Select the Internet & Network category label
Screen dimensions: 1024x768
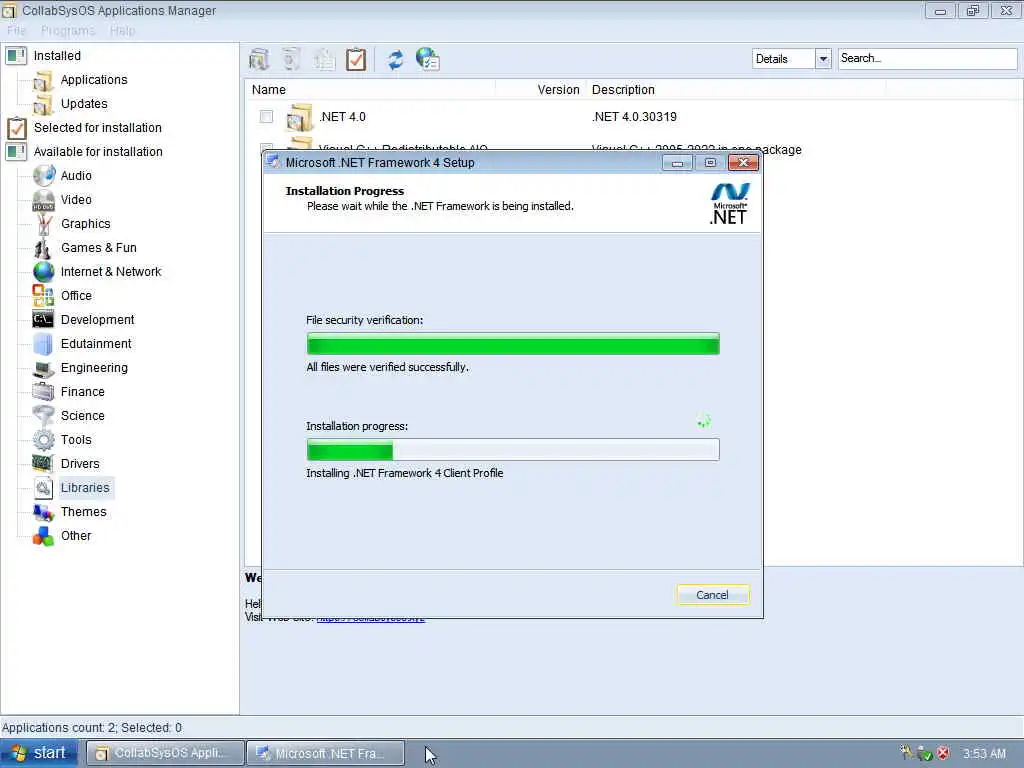[111, 272]
